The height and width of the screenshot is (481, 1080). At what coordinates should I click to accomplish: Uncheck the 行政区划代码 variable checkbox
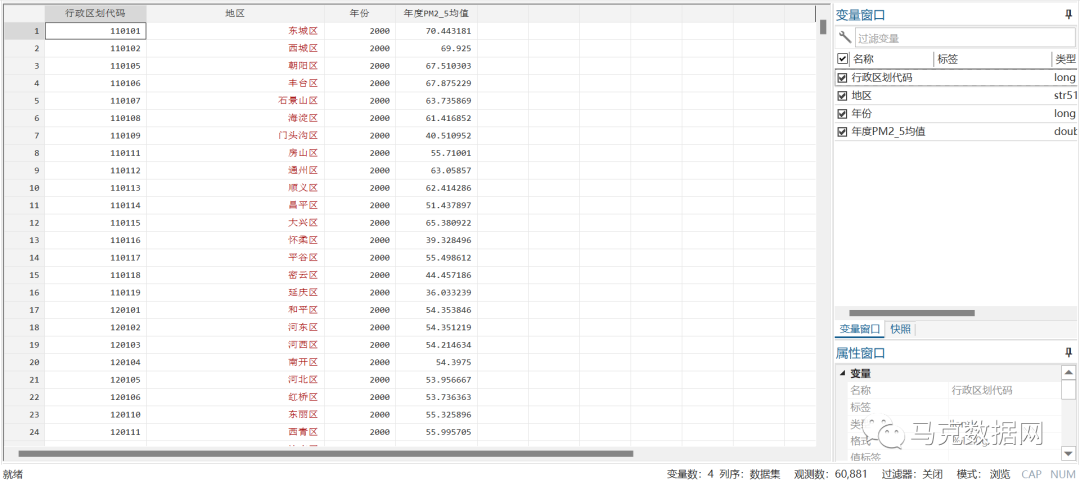click(x=842, y=78)
